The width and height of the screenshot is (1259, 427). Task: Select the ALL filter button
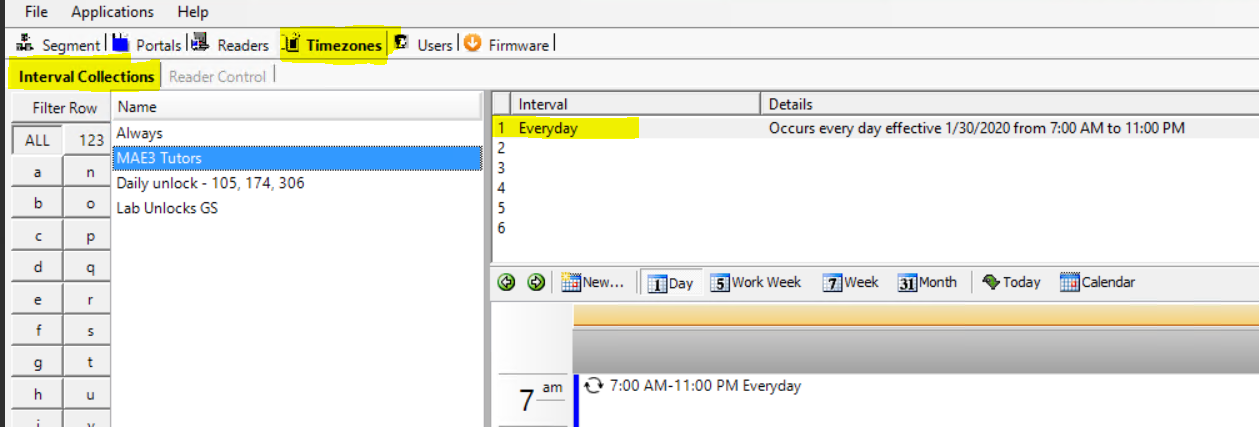pyautogui.click(x=37, y=141)
